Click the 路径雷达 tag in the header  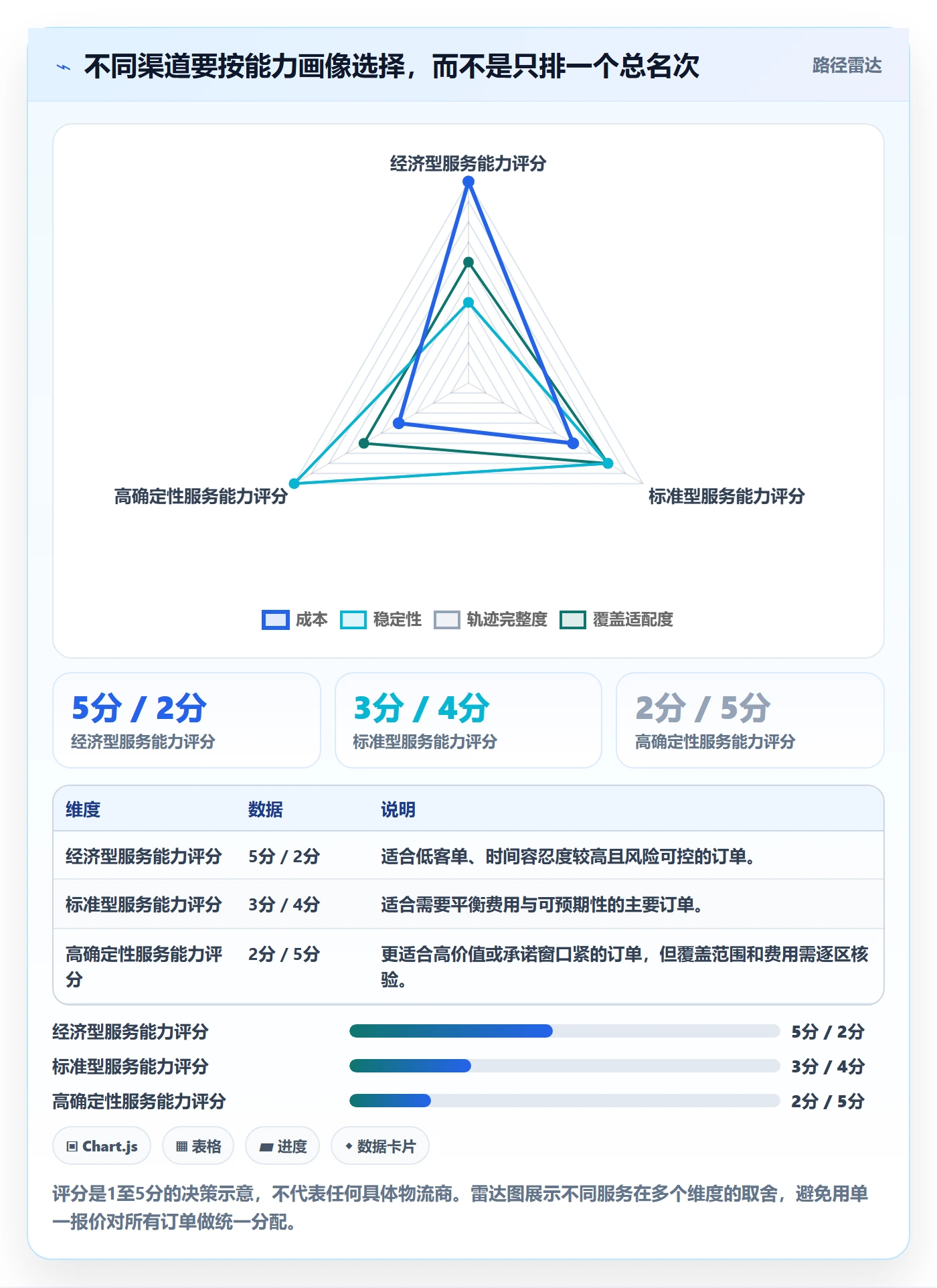coord(847,66)
